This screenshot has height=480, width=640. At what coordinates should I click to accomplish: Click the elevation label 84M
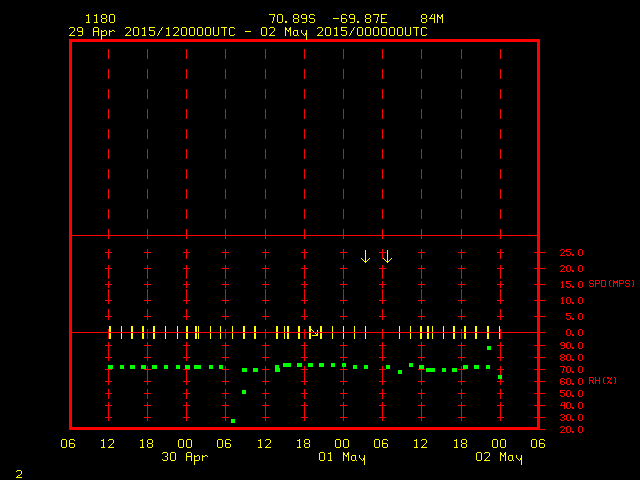(432, 19)
